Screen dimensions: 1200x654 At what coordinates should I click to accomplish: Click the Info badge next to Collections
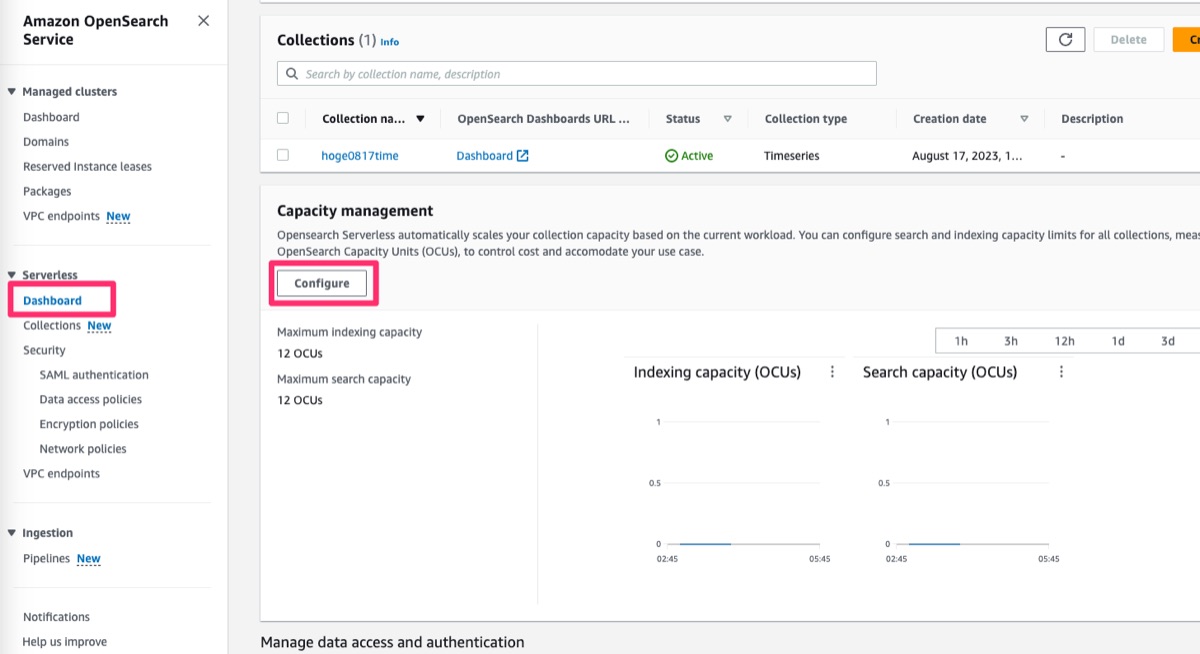[x=389, y=41]
